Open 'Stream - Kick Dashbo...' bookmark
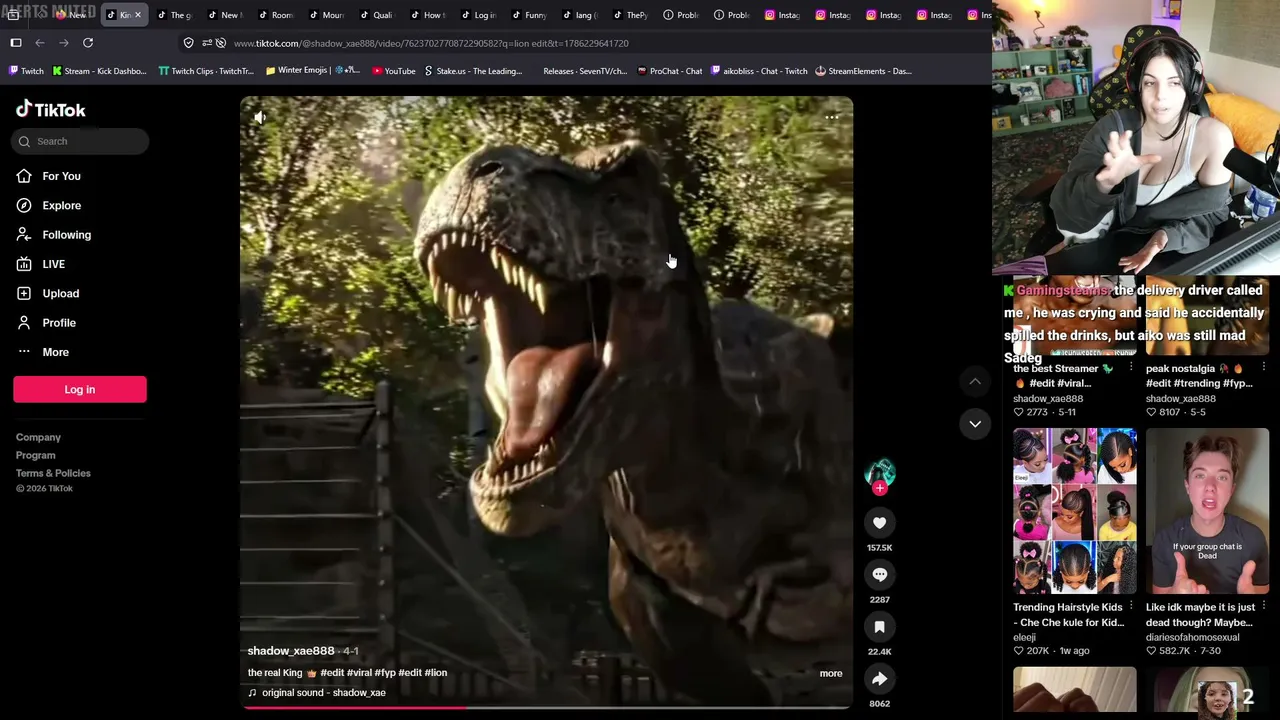The width and height of the screenshot is (1280, 720). point(99,71)
